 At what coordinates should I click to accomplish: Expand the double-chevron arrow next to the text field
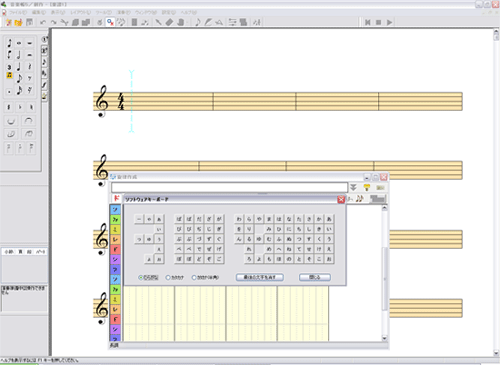tap(353, 187)
